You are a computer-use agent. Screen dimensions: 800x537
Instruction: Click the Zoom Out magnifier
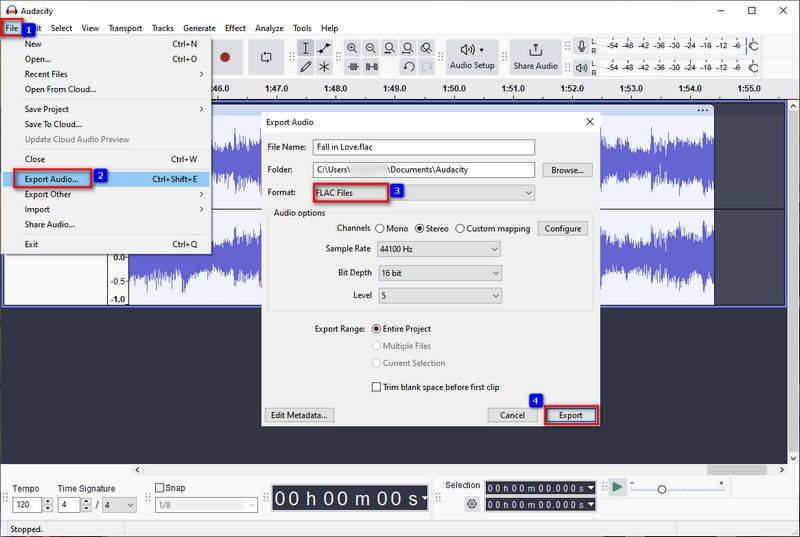click(371, 48)
